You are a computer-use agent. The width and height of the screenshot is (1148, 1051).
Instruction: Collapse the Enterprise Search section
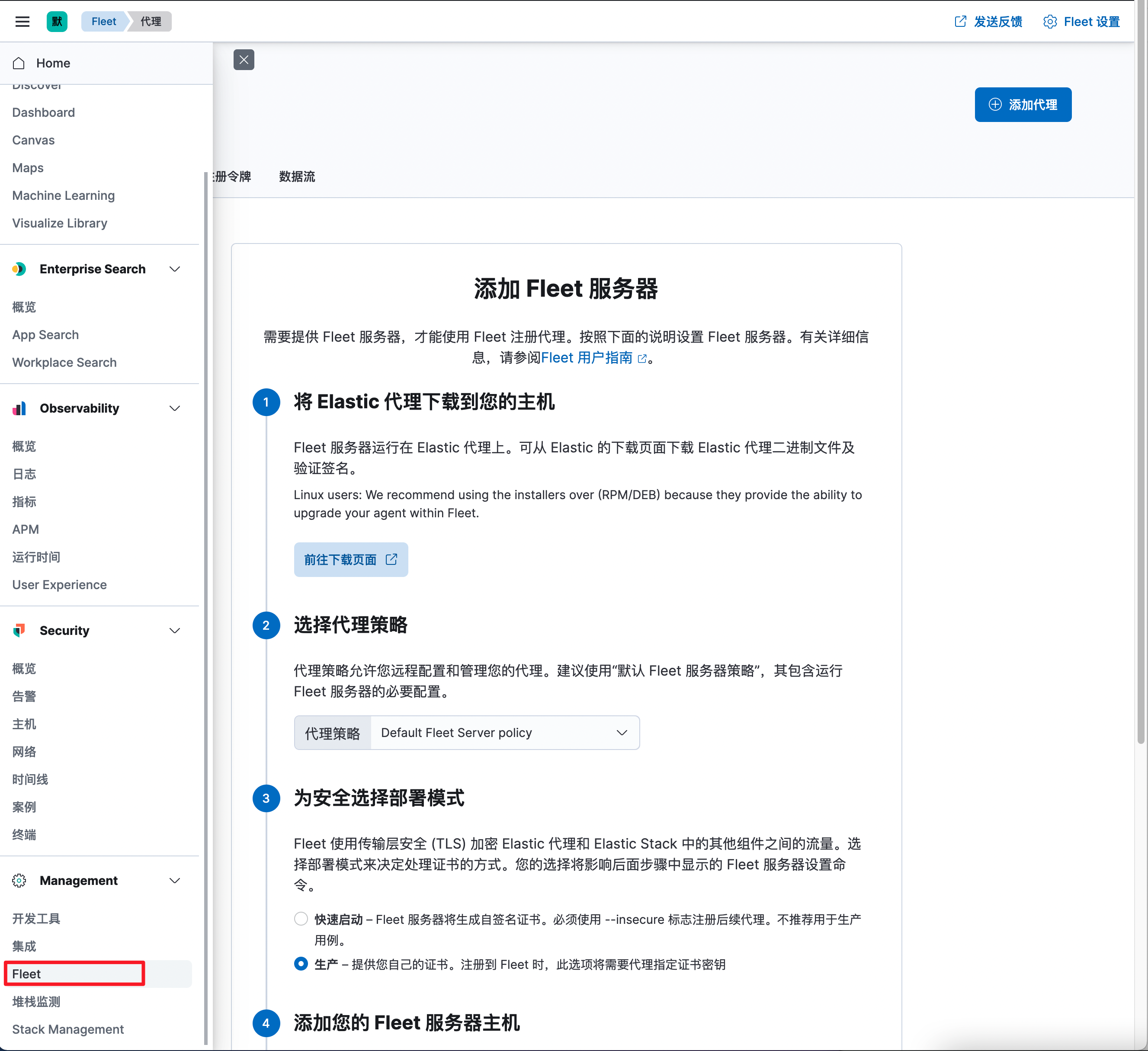coord(175,269)
